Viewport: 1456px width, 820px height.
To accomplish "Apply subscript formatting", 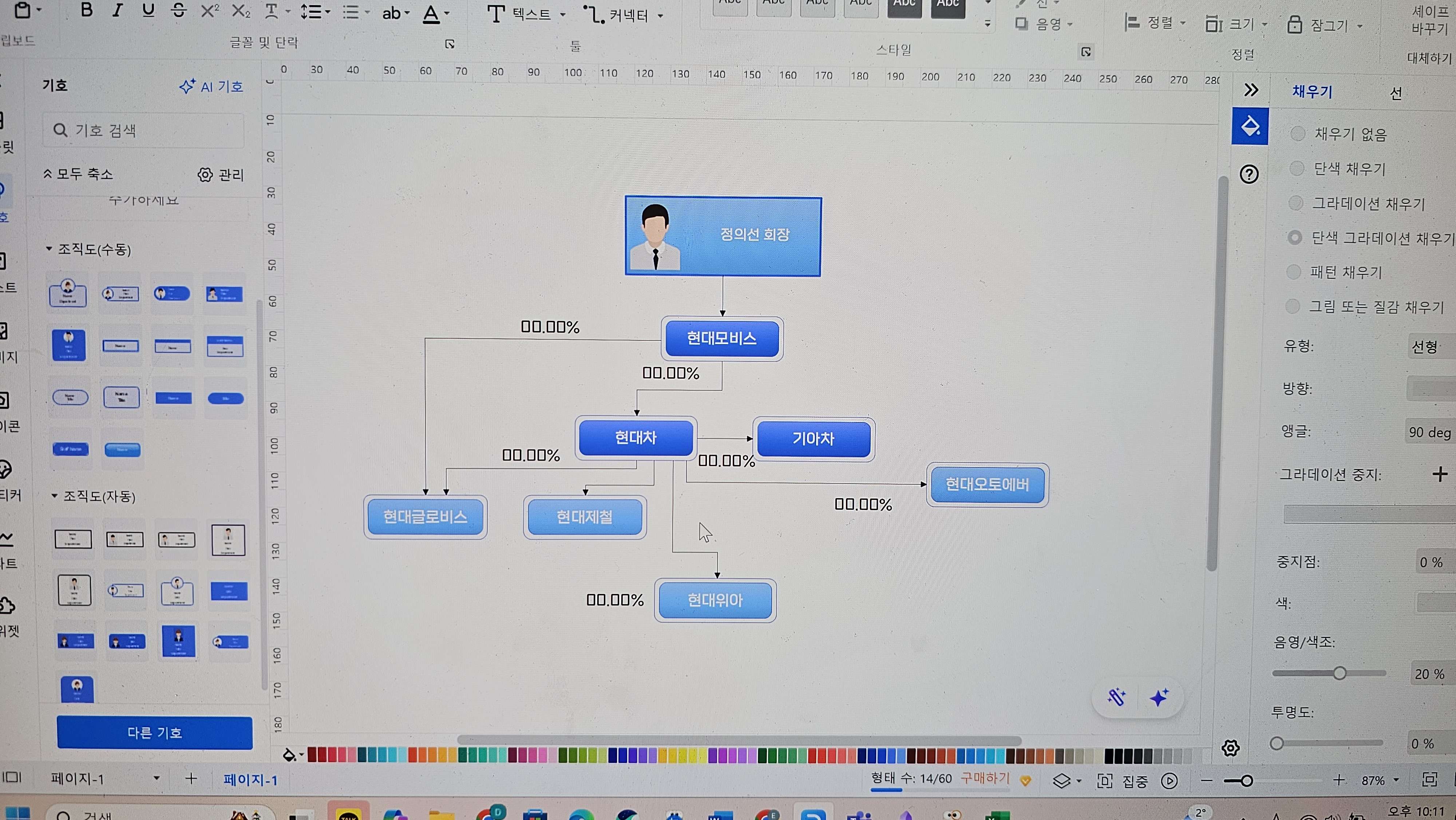I will click(x=241, y=11).
